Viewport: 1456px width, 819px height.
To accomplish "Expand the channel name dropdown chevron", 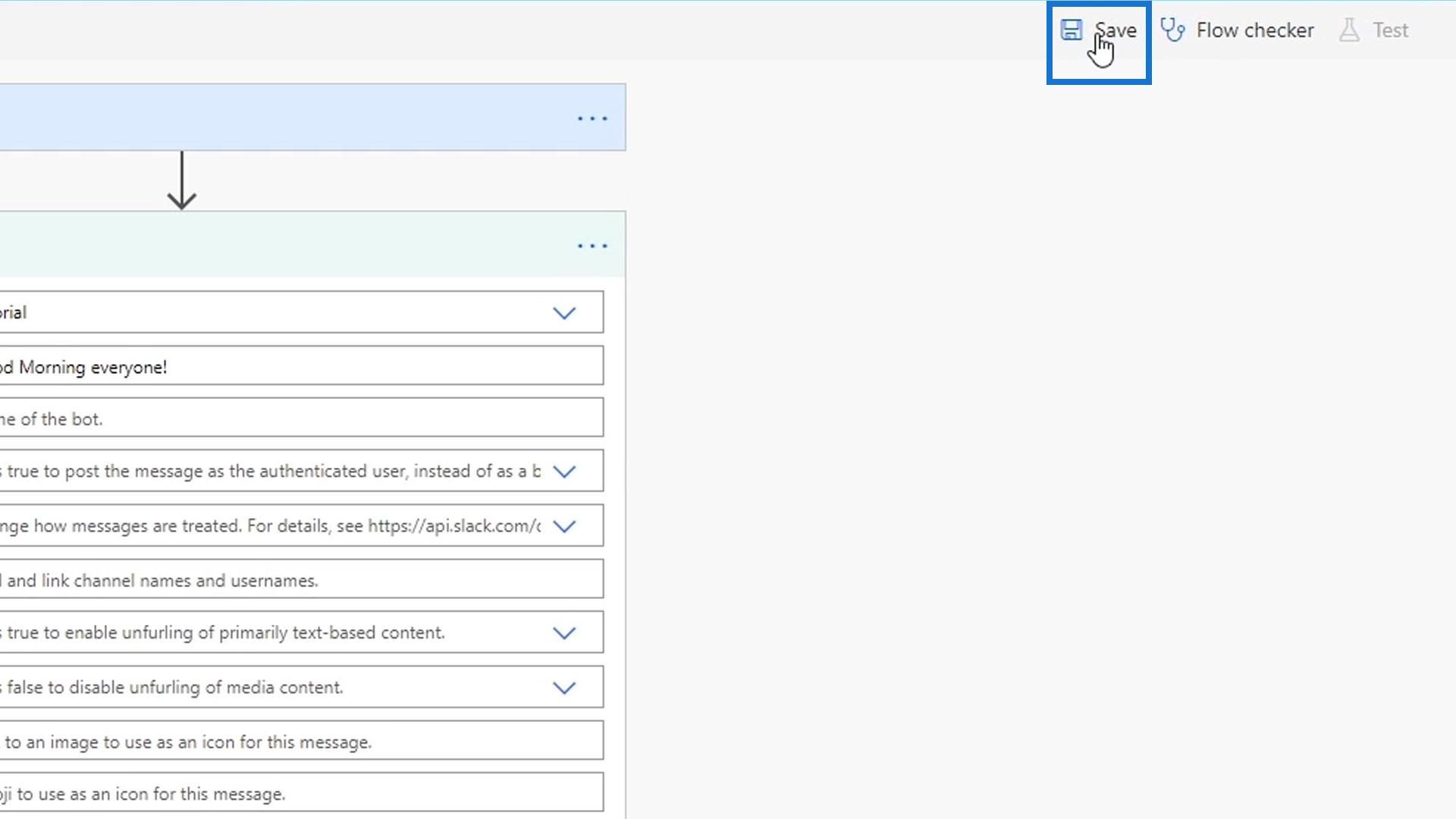I will [x=564, y=312].
